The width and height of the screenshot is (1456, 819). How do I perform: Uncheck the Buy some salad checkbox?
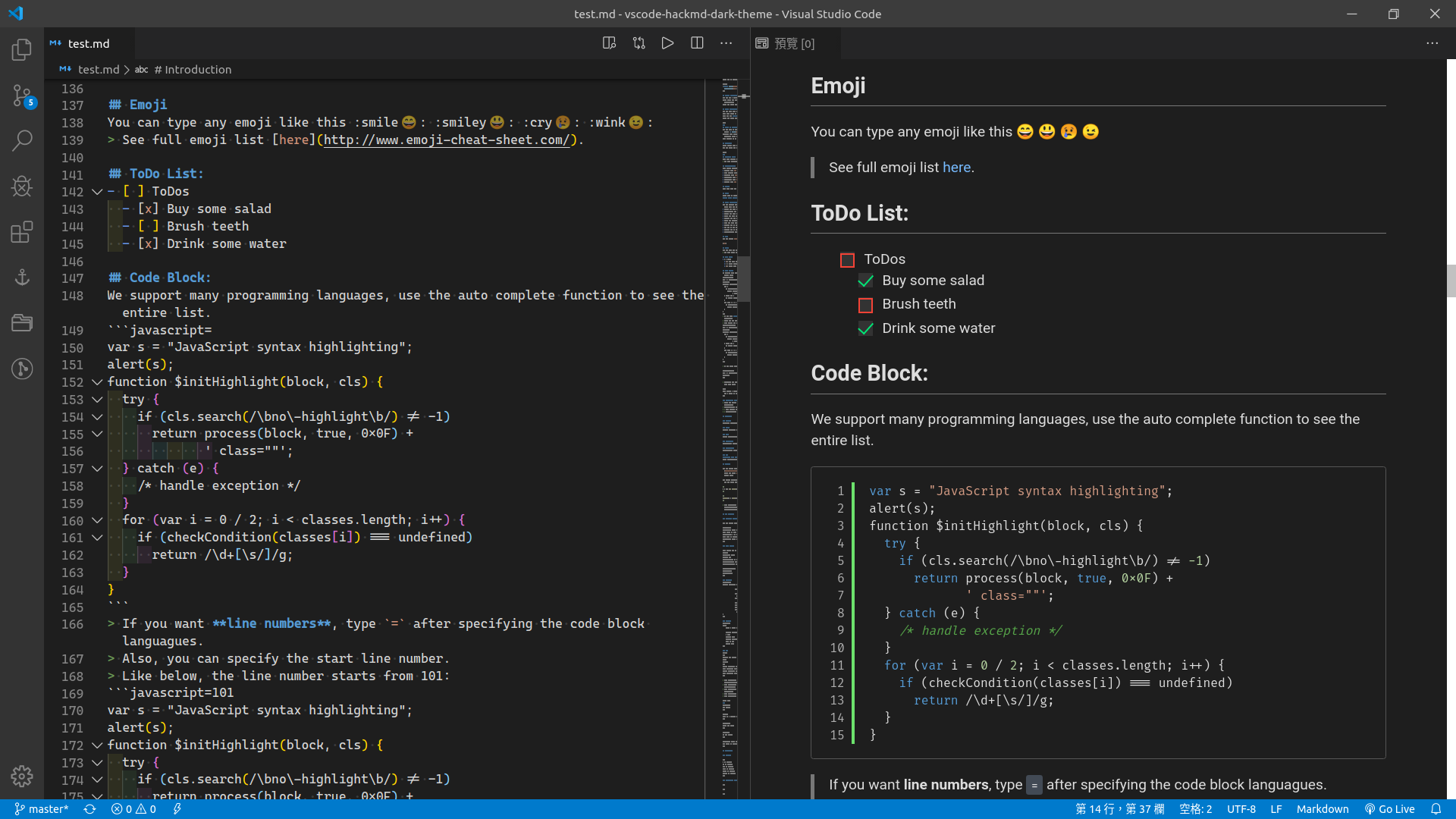tap(865, 281)
